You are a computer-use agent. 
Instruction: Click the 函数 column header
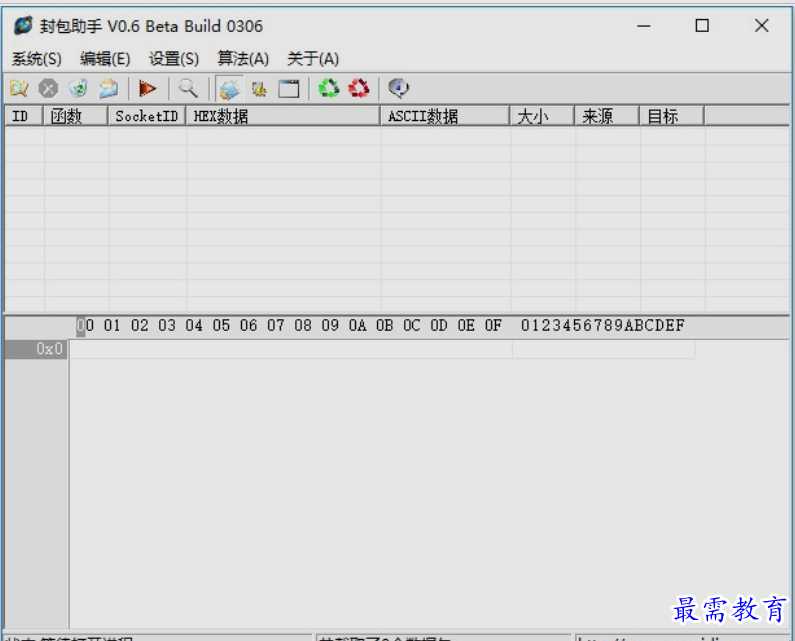coord(76,116)
